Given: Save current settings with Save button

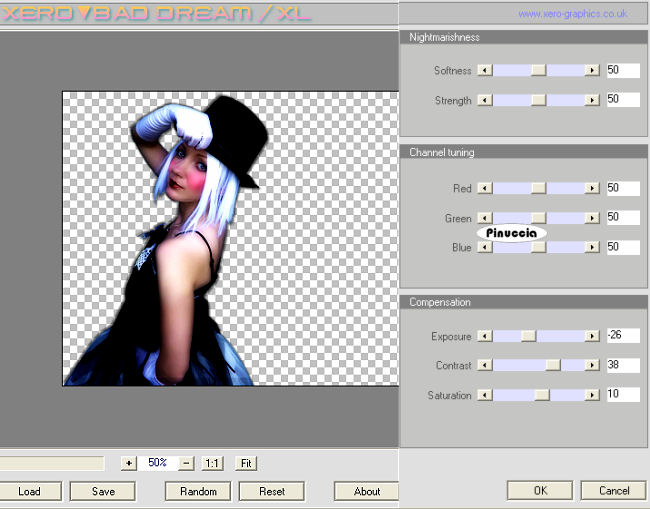Looking at the screenshot, I should [103, 491].
